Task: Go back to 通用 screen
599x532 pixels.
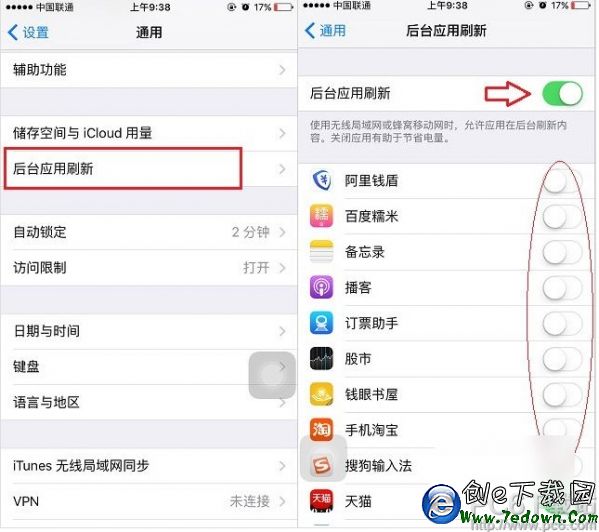Action: (x=325, y=31)
